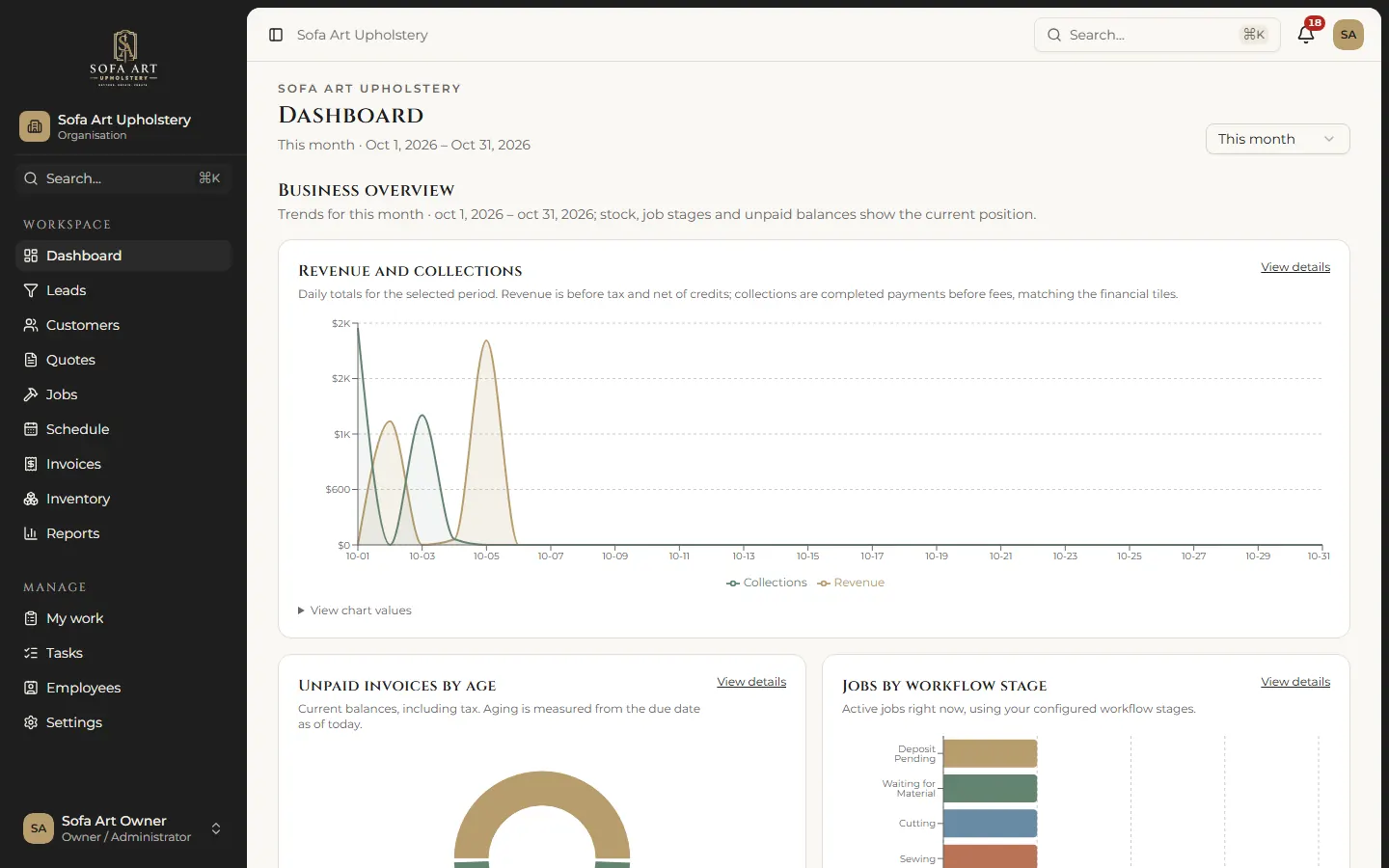Open My work under Manage
Viewport: 1389px width, 868px height.
(123, 618)
